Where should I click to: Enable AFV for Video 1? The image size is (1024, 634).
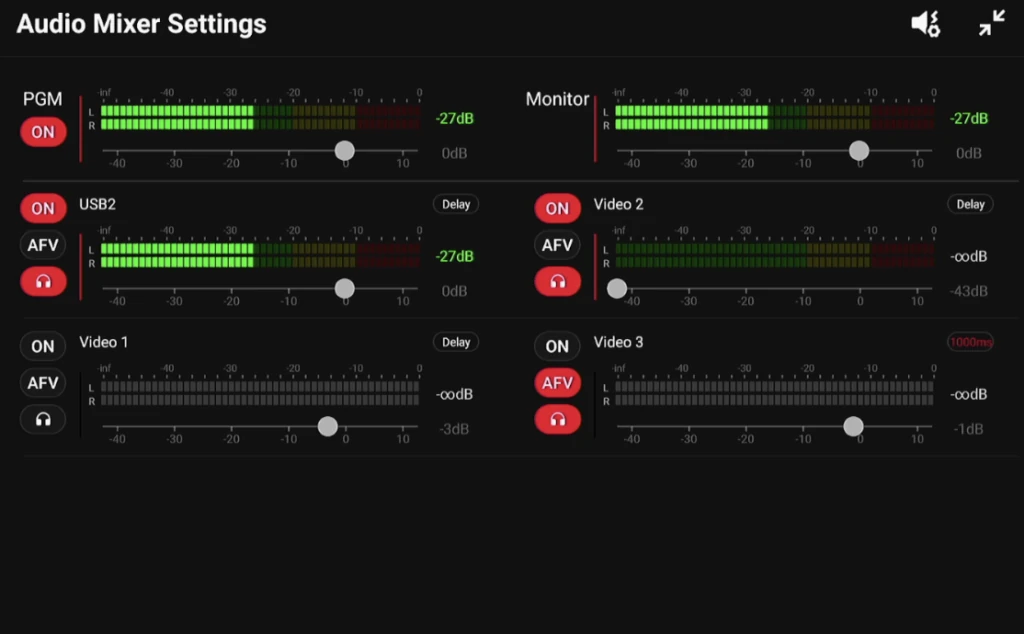(43, 383)
